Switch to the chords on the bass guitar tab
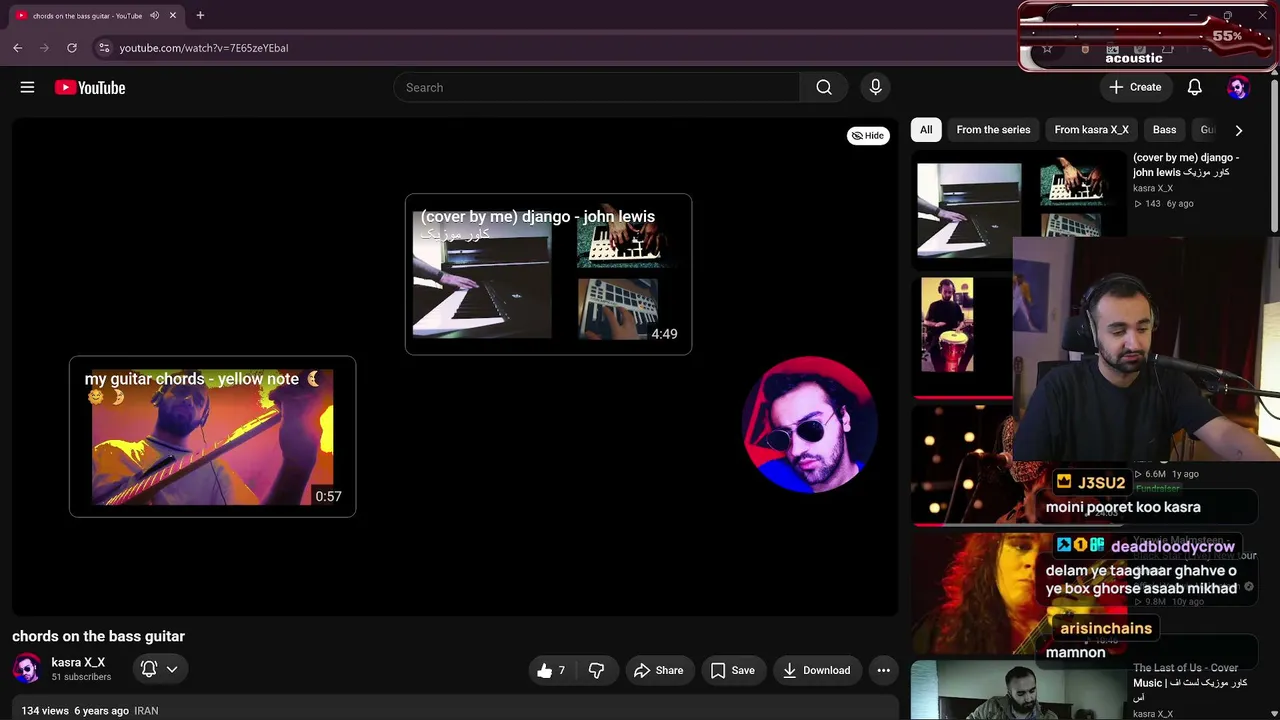The image size is (1280, 720). [x=96, y=16]
